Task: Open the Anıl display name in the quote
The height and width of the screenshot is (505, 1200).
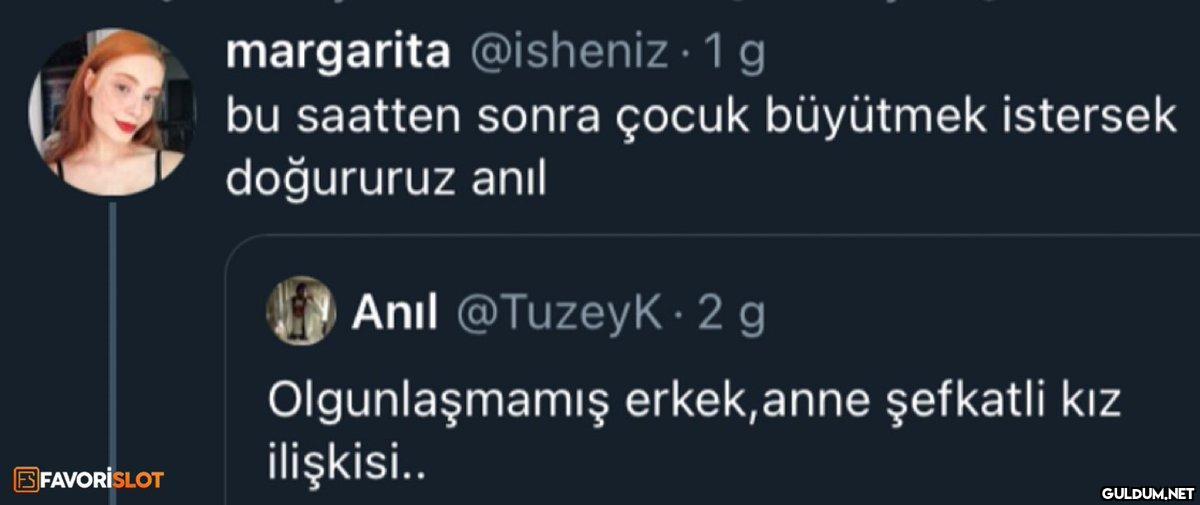Action: pos(395,315)
